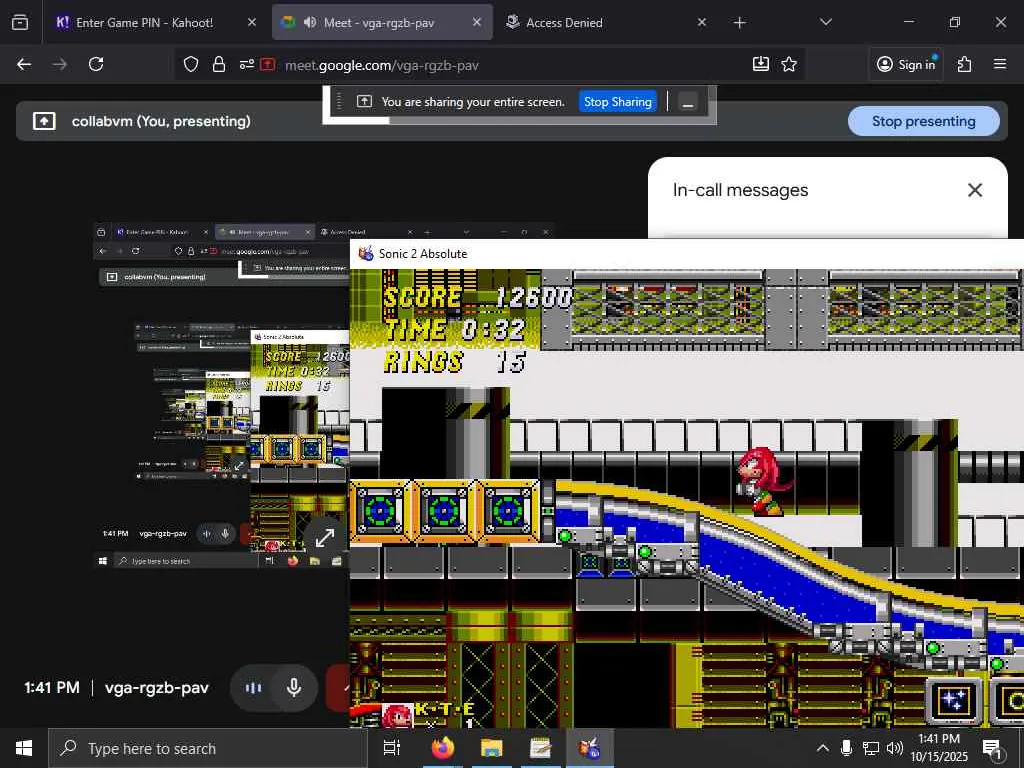
Task: Click Sonic 2 Absolute window icon
Action: [x=366, y=253]
